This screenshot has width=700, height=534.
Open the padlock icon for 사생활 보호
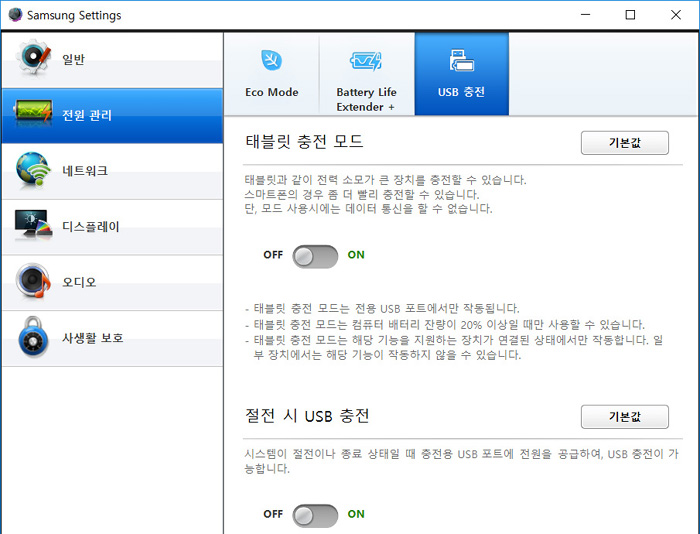(33, 339)
